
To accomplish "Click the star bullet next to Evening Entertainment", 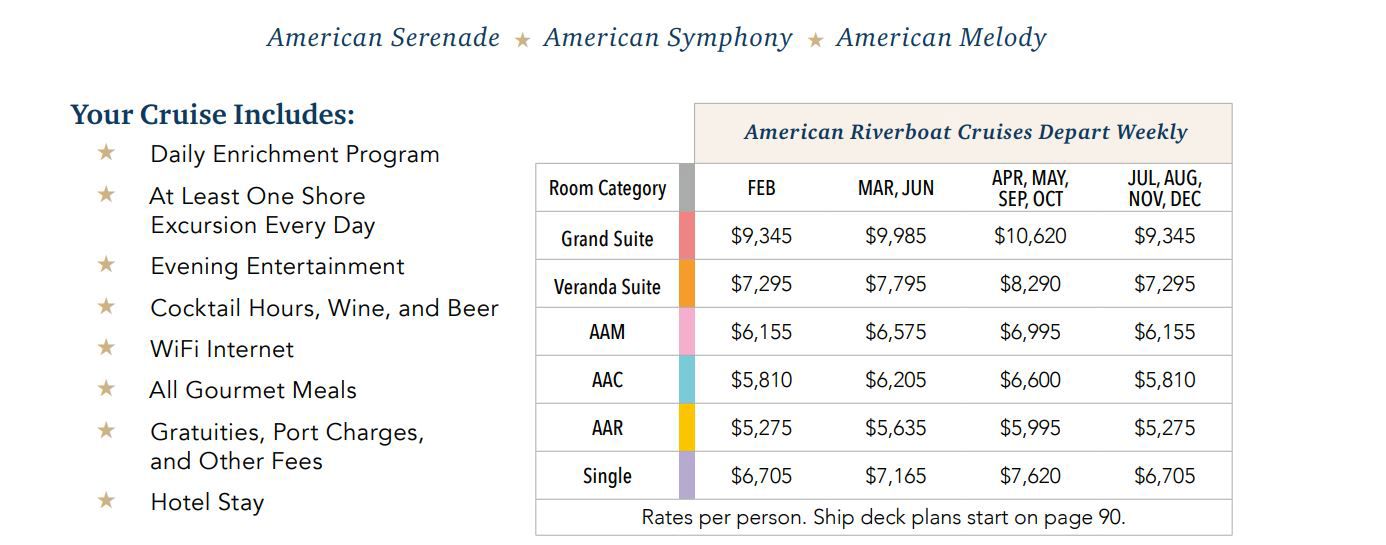I will point(106,264).
